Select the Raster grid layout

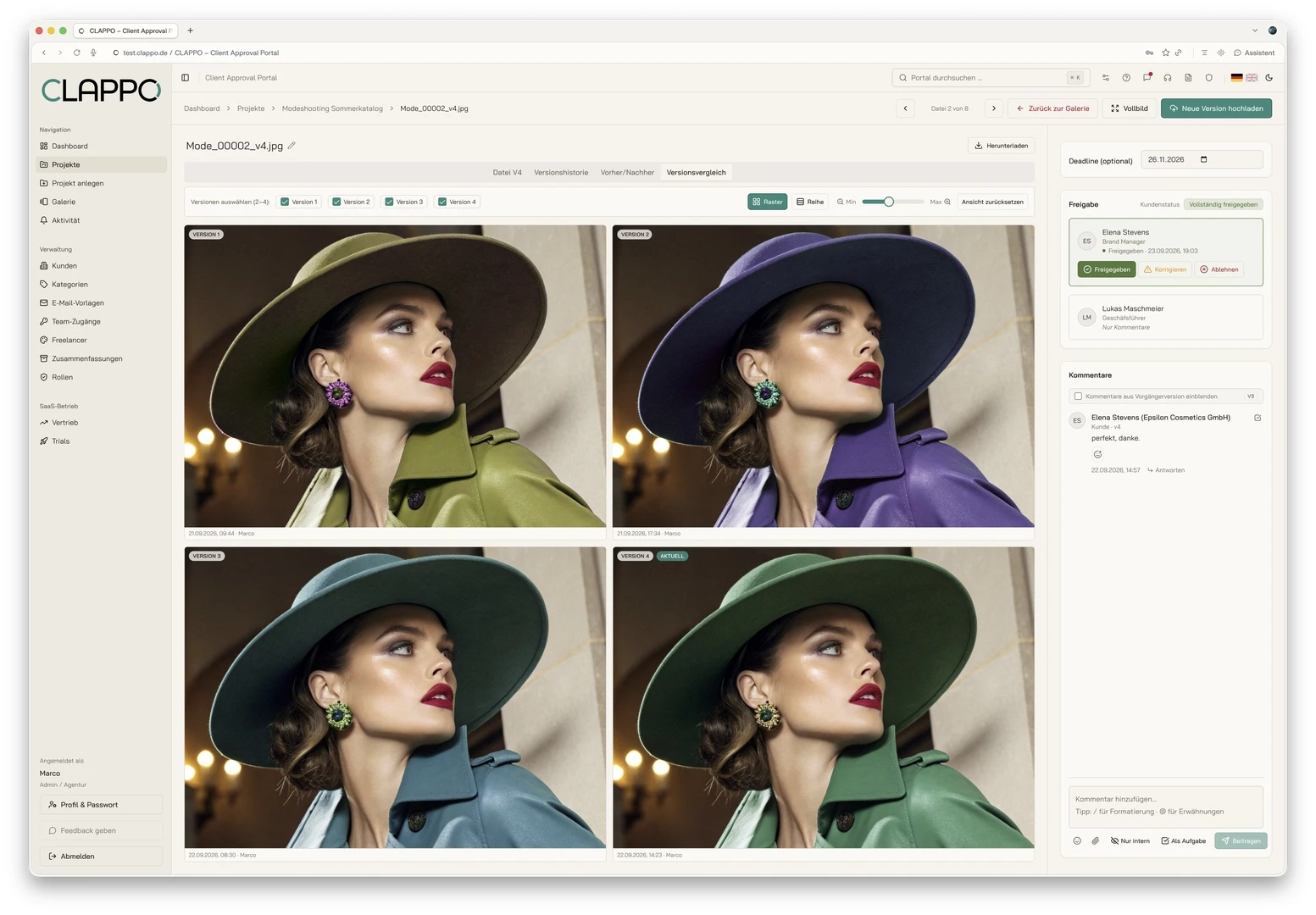[768, 202]
